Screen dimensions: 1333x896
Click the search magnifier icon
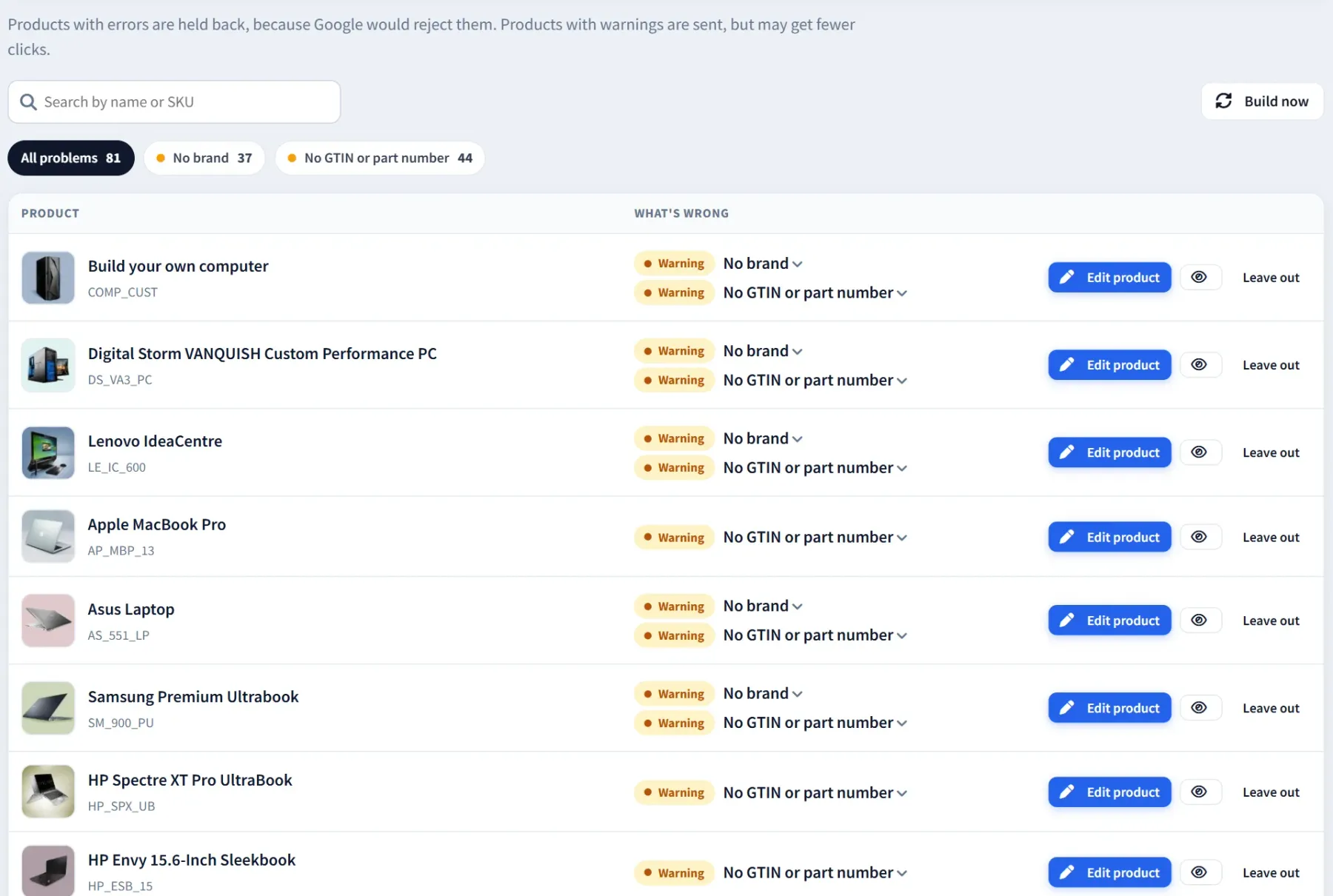tap(28, 102)
